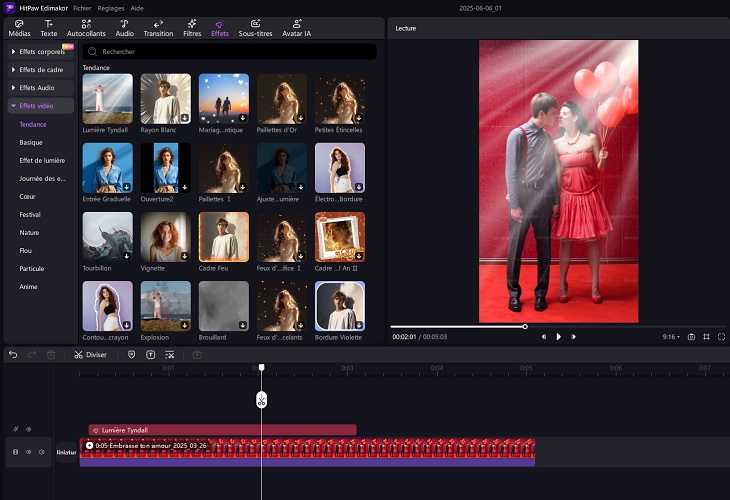Toggle visibility of the video track

pyautogui.click(x=29, y=452)
